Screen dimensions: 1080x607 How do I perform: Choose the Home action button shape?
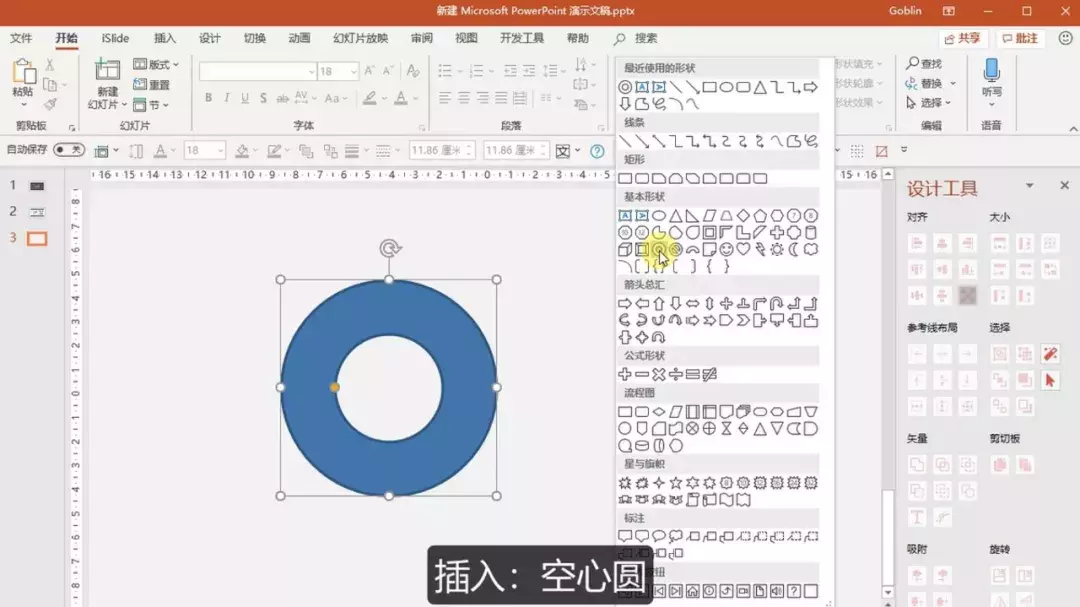(x=692, y=591)
